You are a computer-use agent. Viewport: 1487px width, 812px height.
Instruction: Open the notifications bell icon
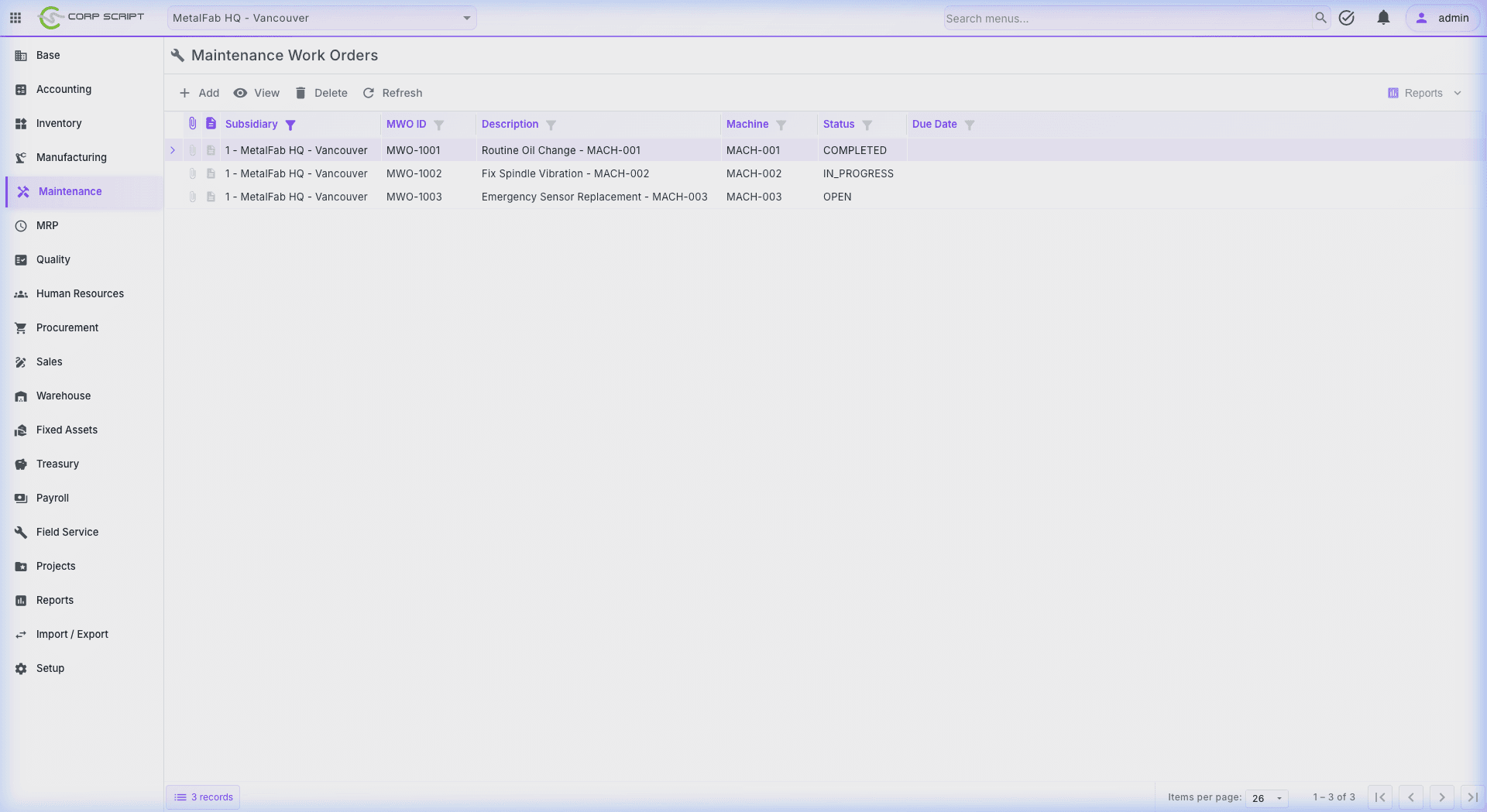tap(1382, 18)
